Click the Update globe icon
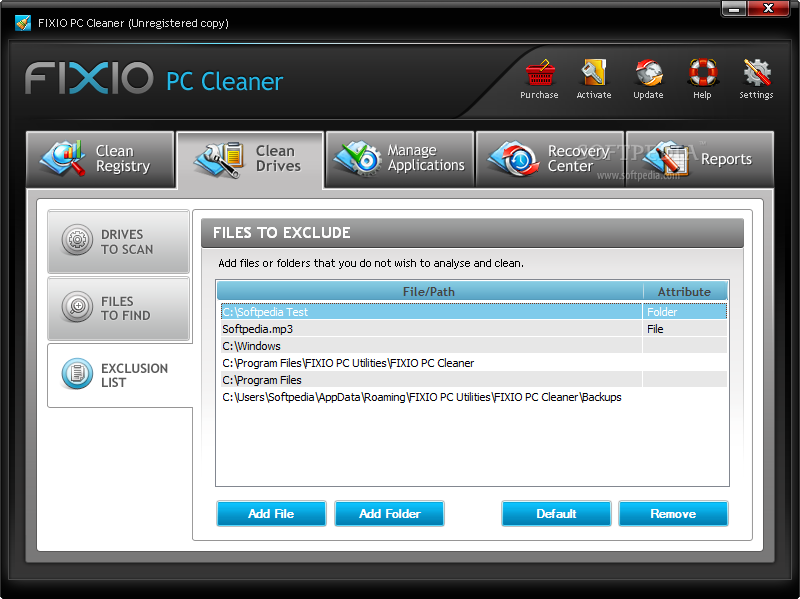Screen dimensions: 800x599 [648, 73]
